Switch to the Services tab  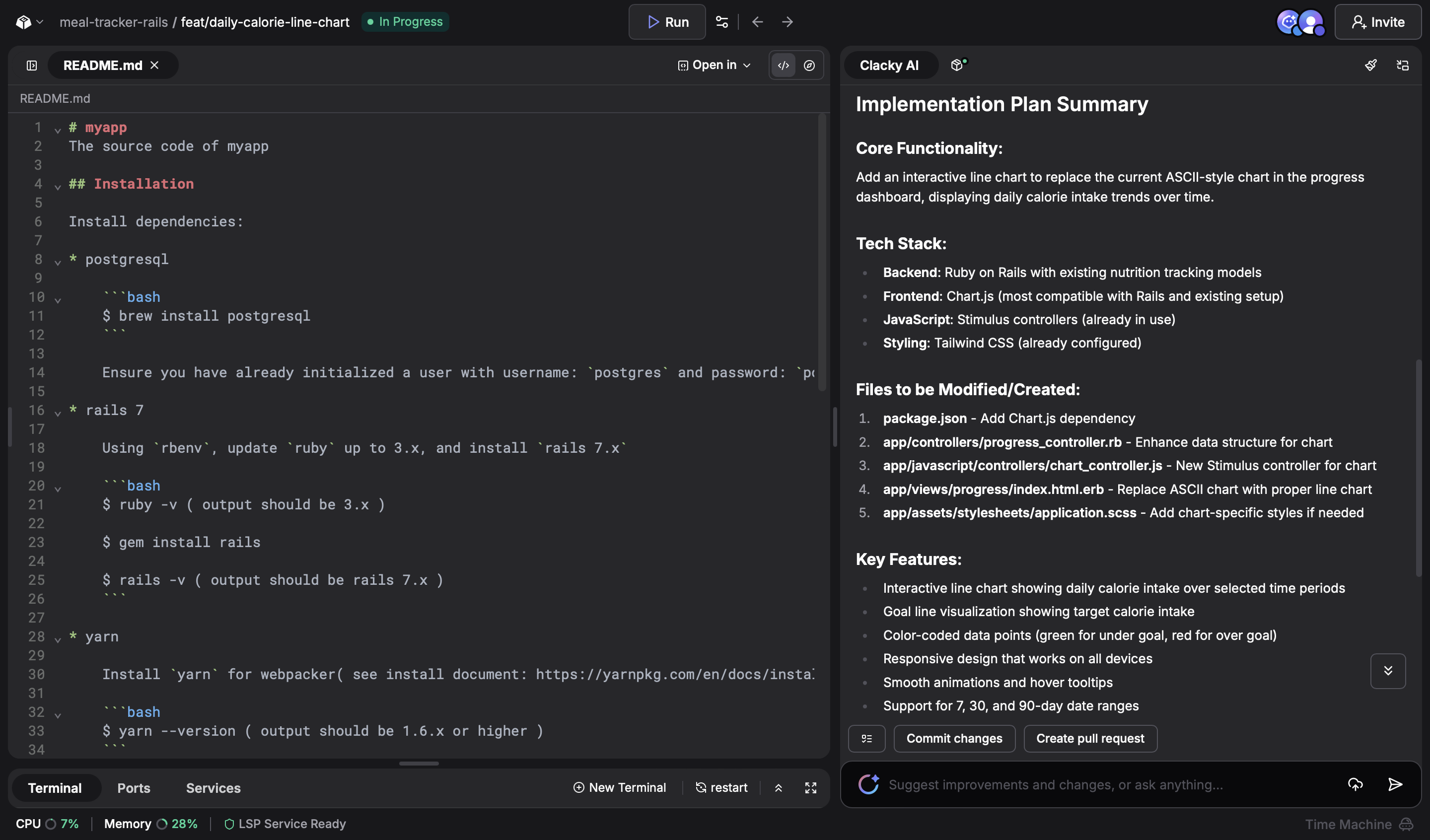click(214, 788)
